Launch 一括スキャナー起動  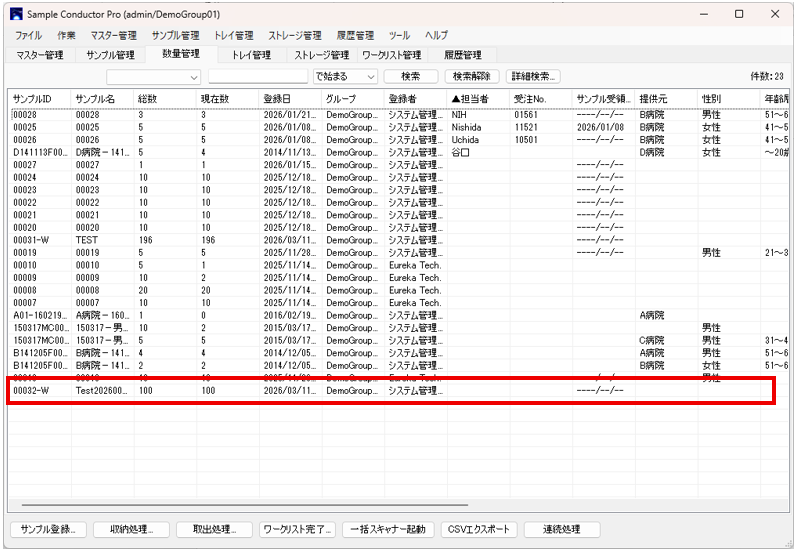[x=388, y=529]
